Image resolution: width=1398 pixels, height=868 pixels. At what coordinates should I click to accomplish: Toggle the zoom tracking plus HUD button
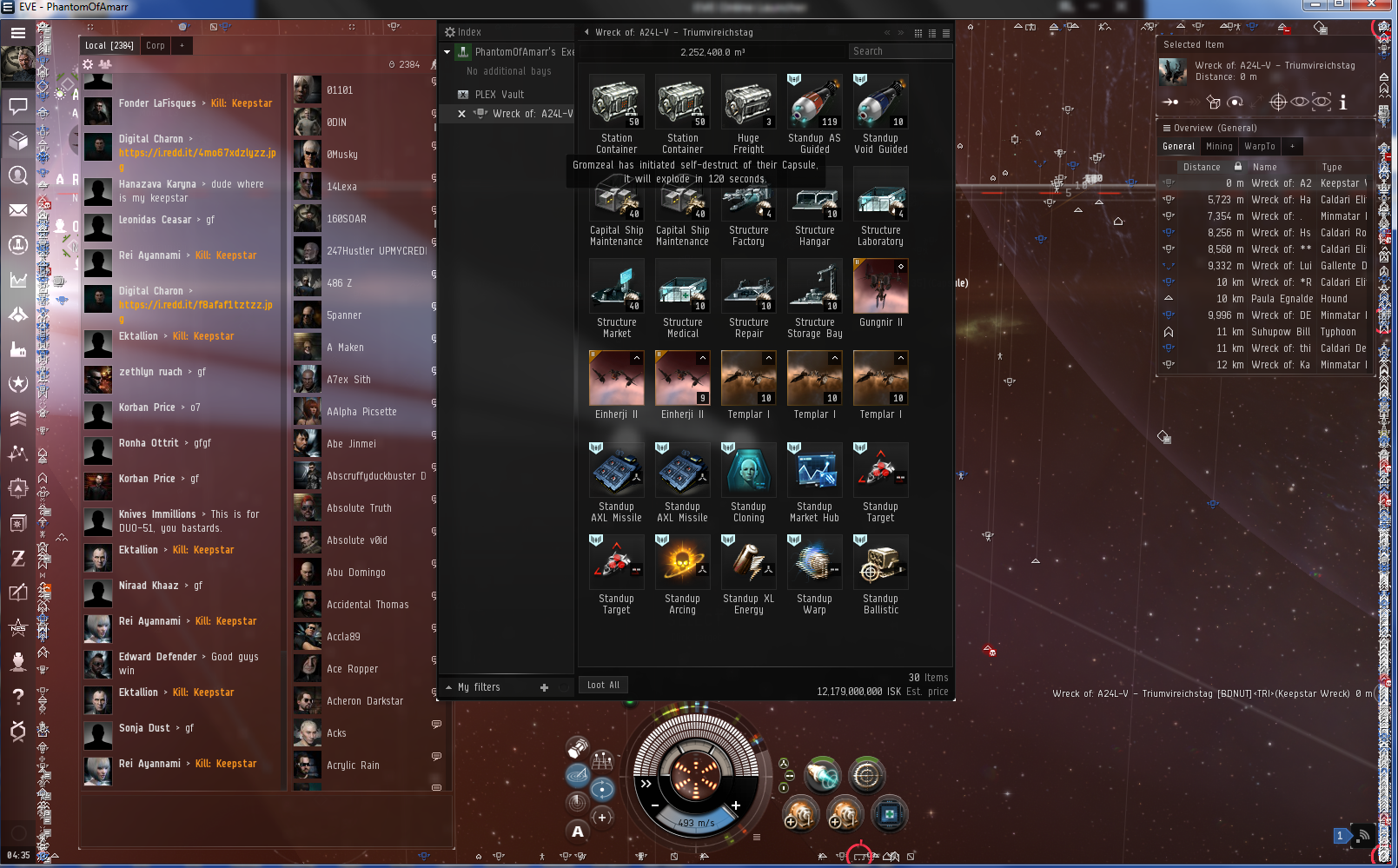pyautogui.click(x=602, y=817)
